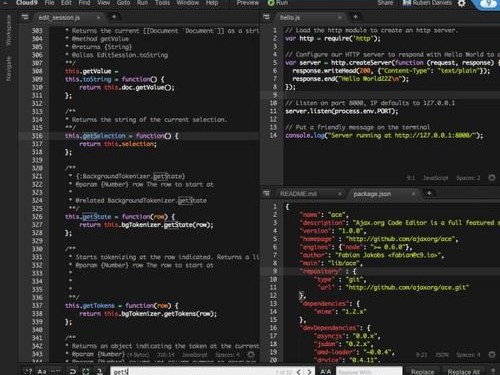Open package.json editor settings gear
Screen dimensions: 500x375
click(492, 355)
